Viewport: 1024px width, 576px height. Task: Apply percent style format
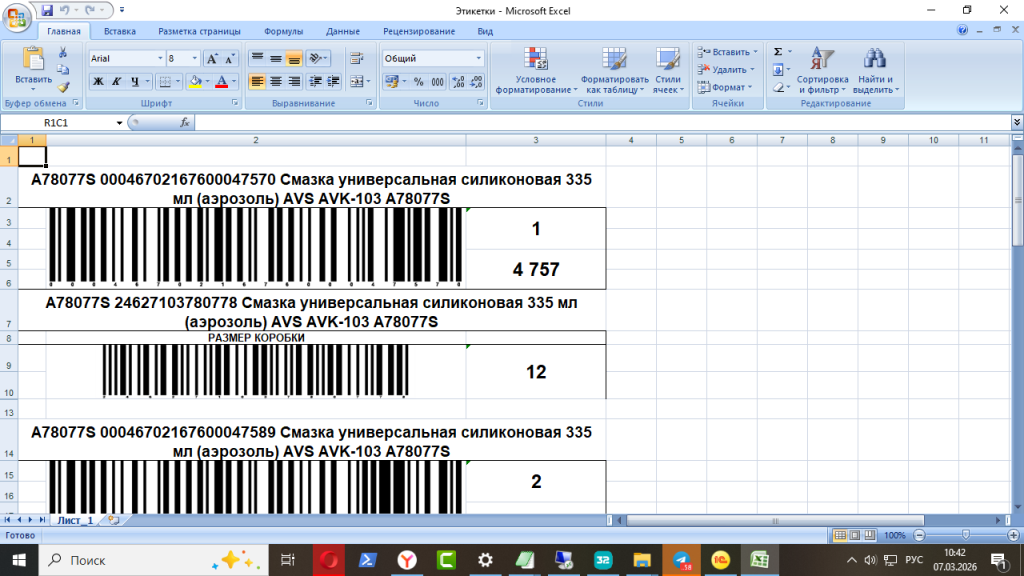419,82
